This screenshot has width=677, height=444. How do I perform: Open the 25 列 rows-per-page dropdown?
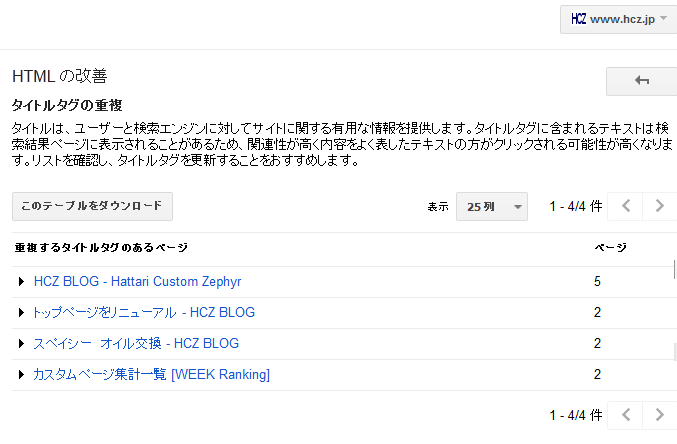coord(492,206)
